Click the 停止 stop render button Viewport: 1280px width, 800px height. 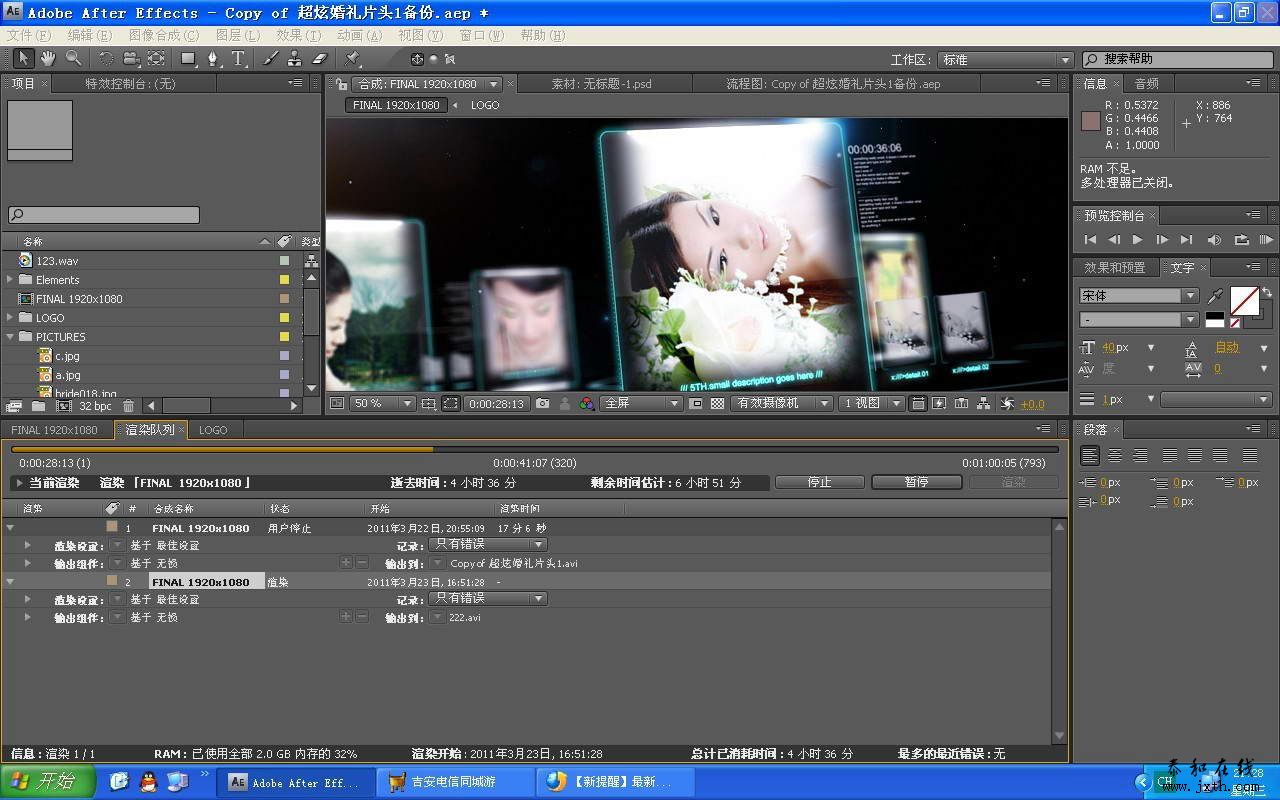[x=819, y=482]
